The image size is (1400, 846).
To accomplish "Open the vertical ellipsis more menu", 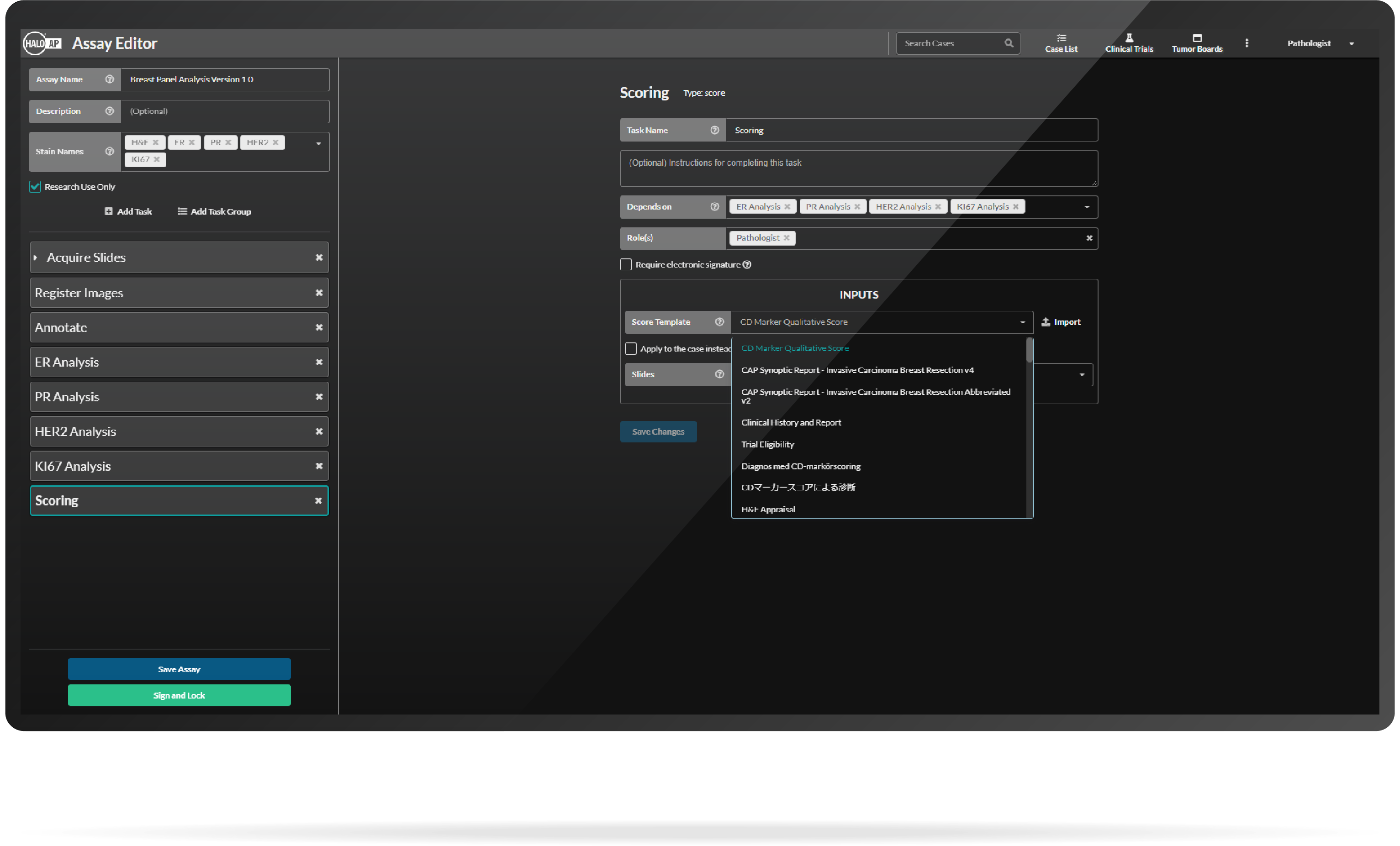I will click(x=1247, y=43).
